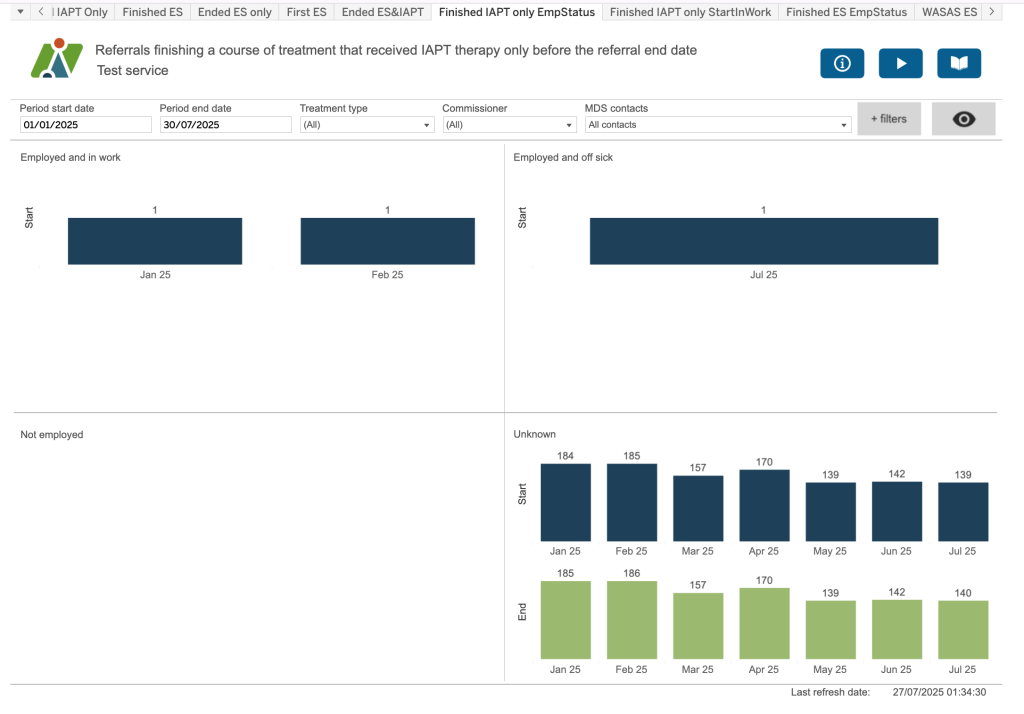Toggle the eye visibility button
Image resolution: width=1024 pixels, height=714 pixels.
(963, 119)
